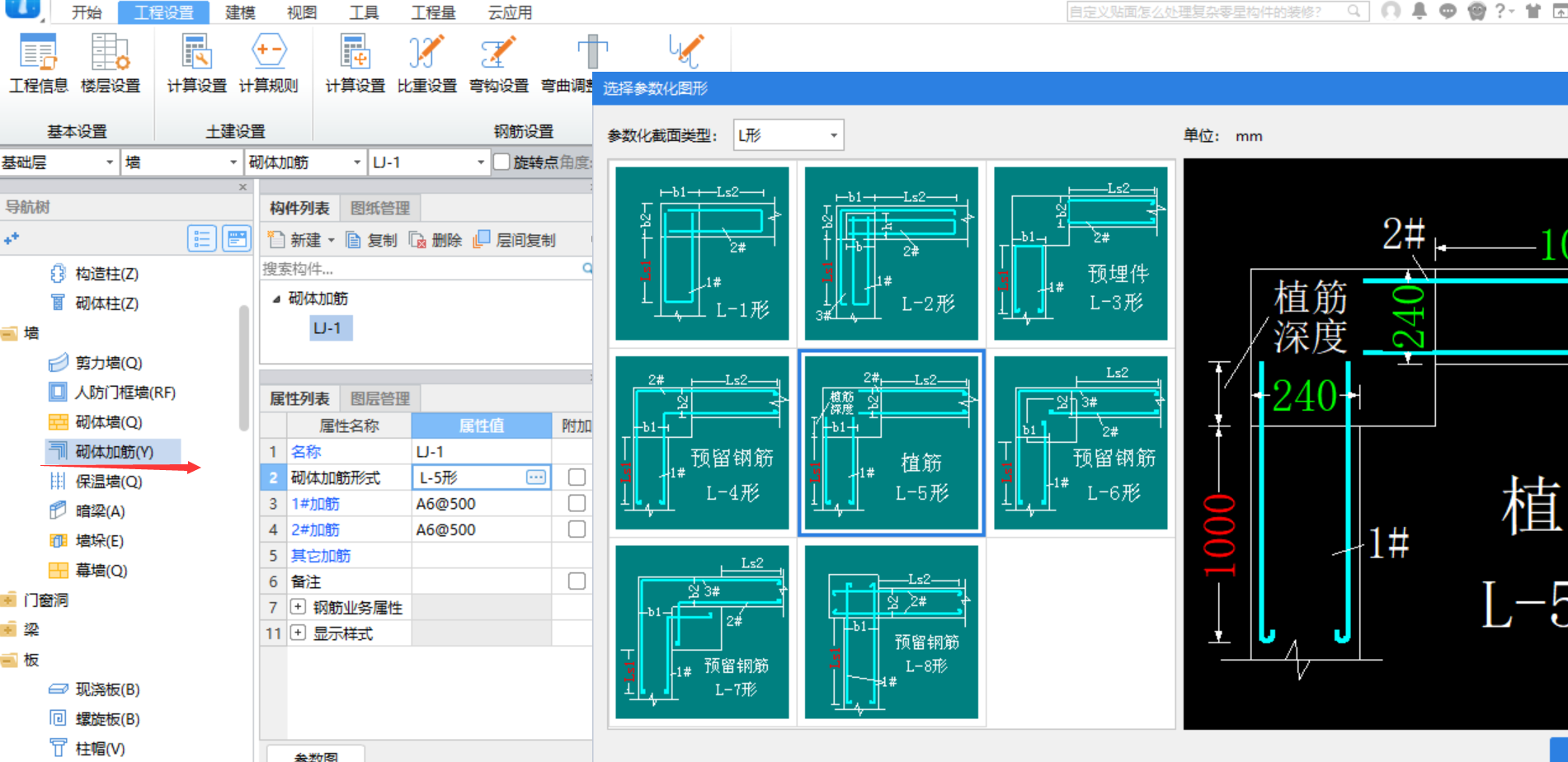
Task: Select 砌体加筋(Y) in navigation tree
Action: point(112,452)
